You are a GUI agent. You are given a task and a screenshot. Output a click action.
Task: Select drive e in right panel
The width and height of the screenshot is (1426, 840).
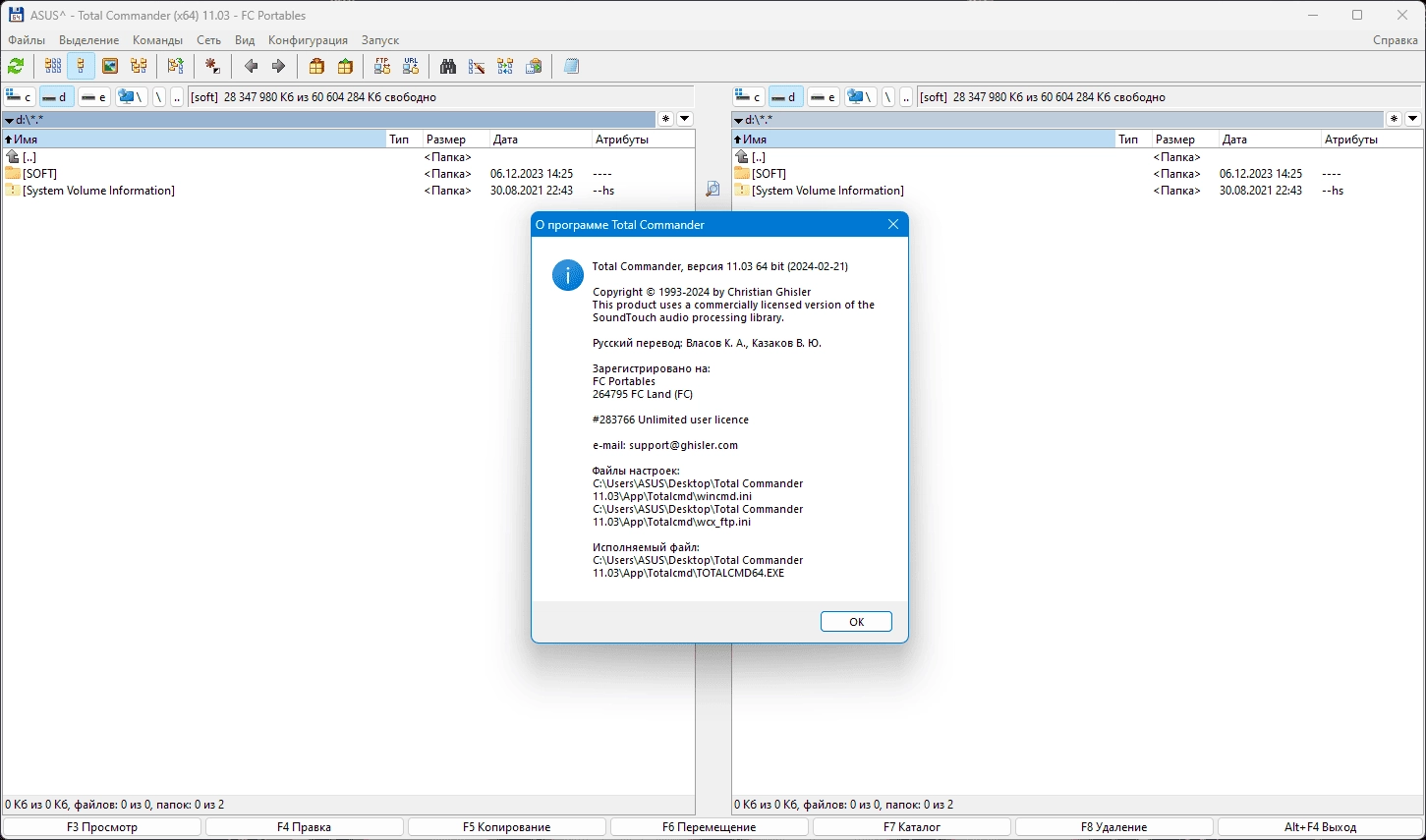pos(824,96)
